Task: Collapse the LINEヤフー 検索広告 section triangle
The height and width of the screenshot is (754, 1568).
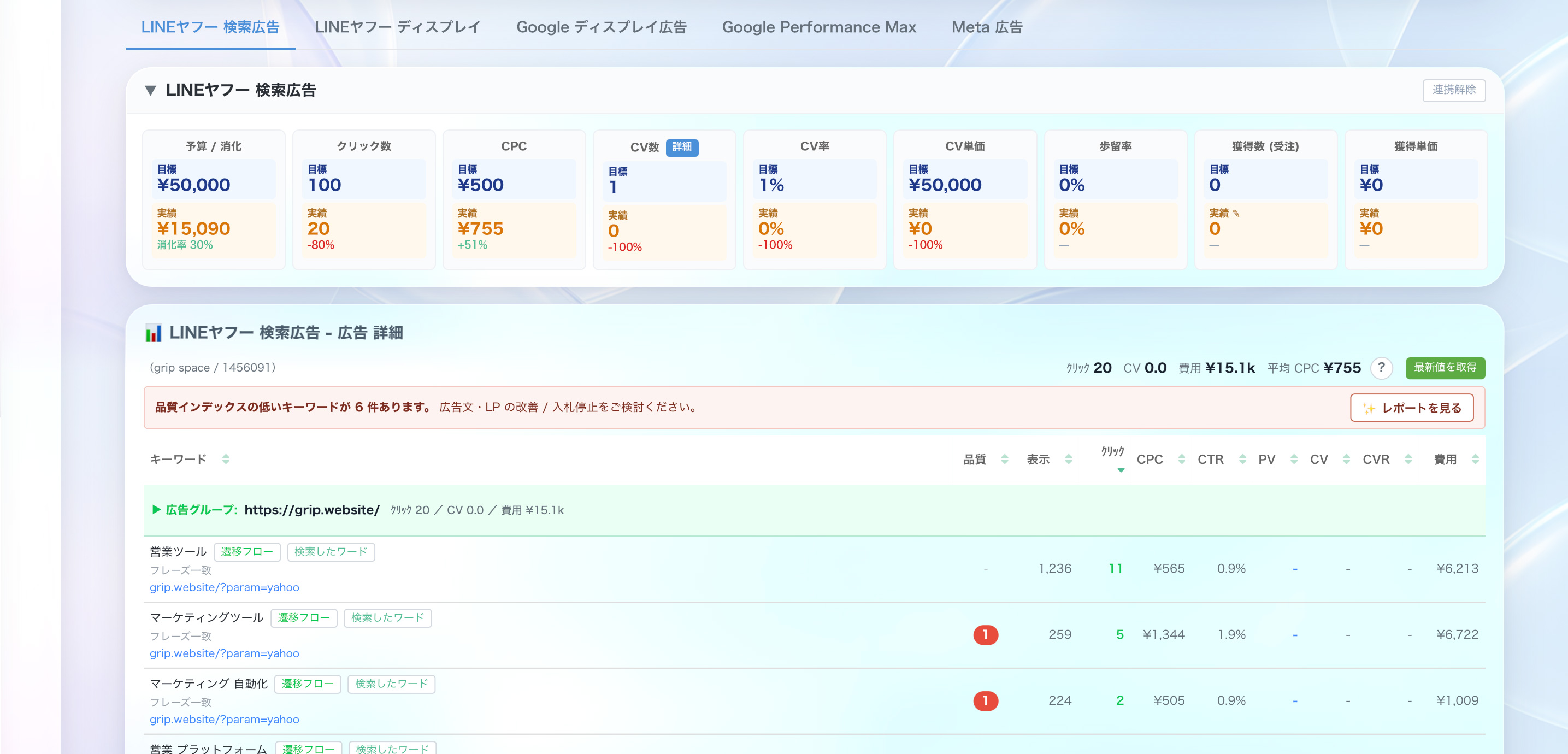Action: tap(150, 91)
